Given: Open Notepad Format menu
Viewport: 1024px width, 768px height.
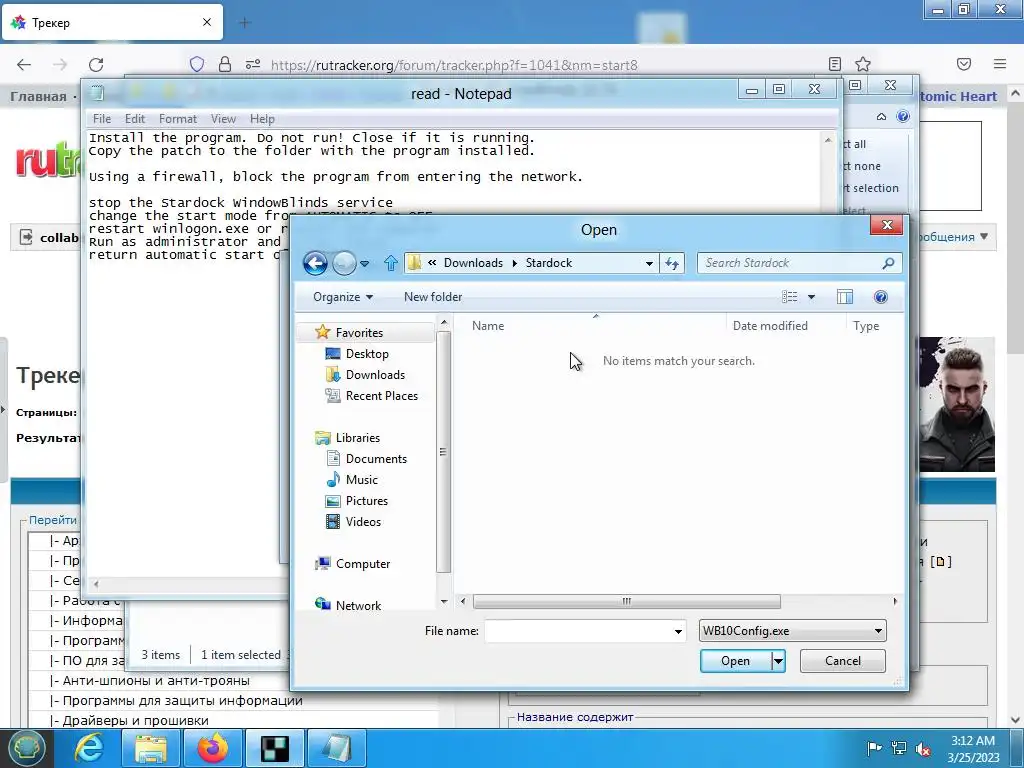Looking at the screenshot, I should [178, 119].
